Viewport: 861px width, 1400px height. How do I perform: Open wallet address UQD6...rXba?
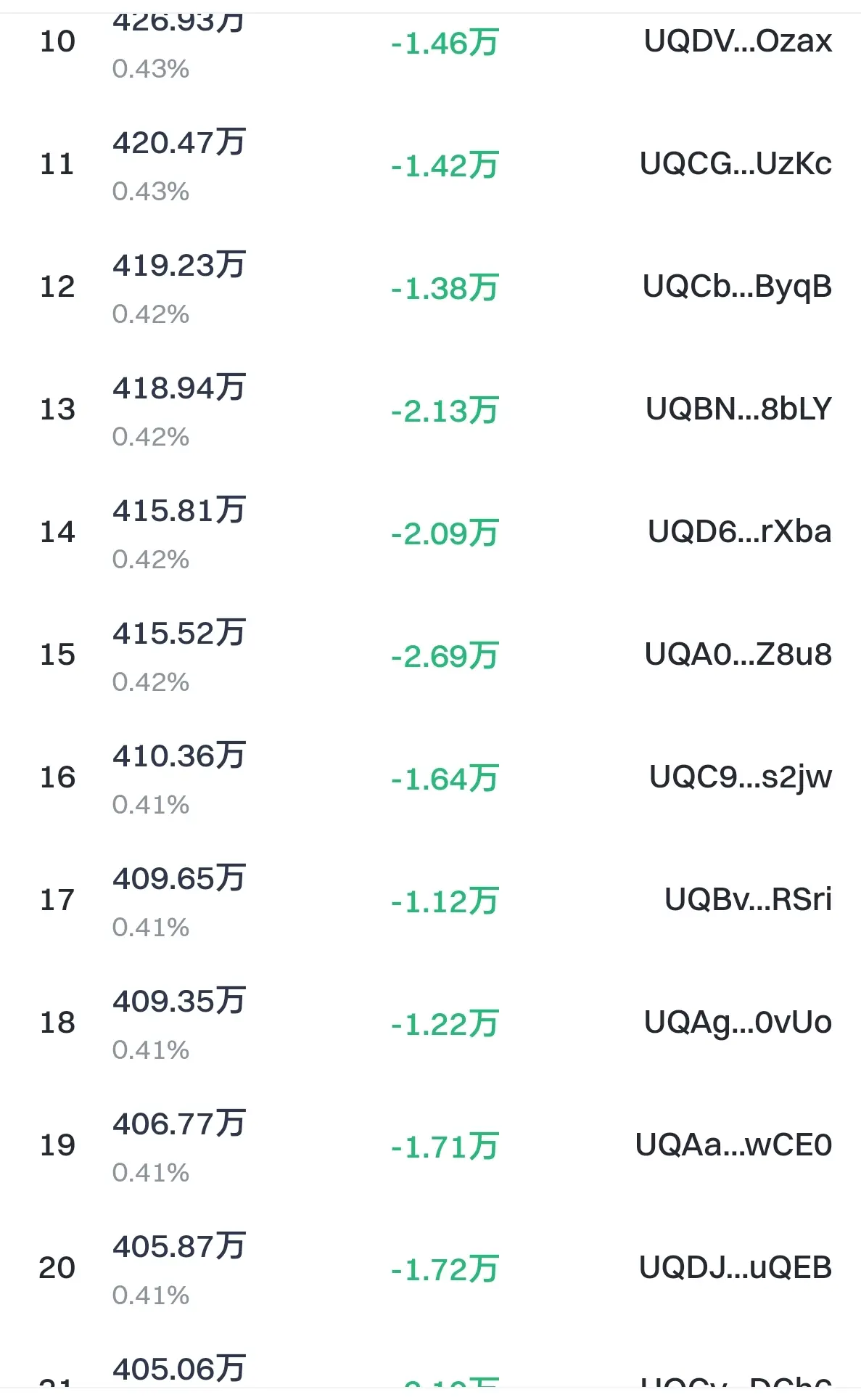coord(740,532)
